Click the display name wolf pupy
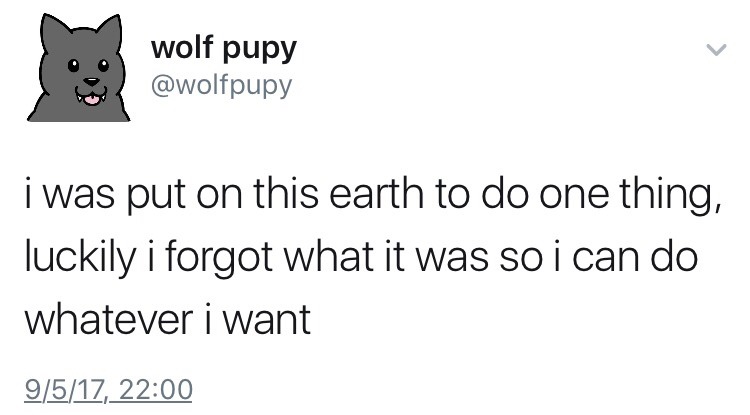 coord(224,48)
